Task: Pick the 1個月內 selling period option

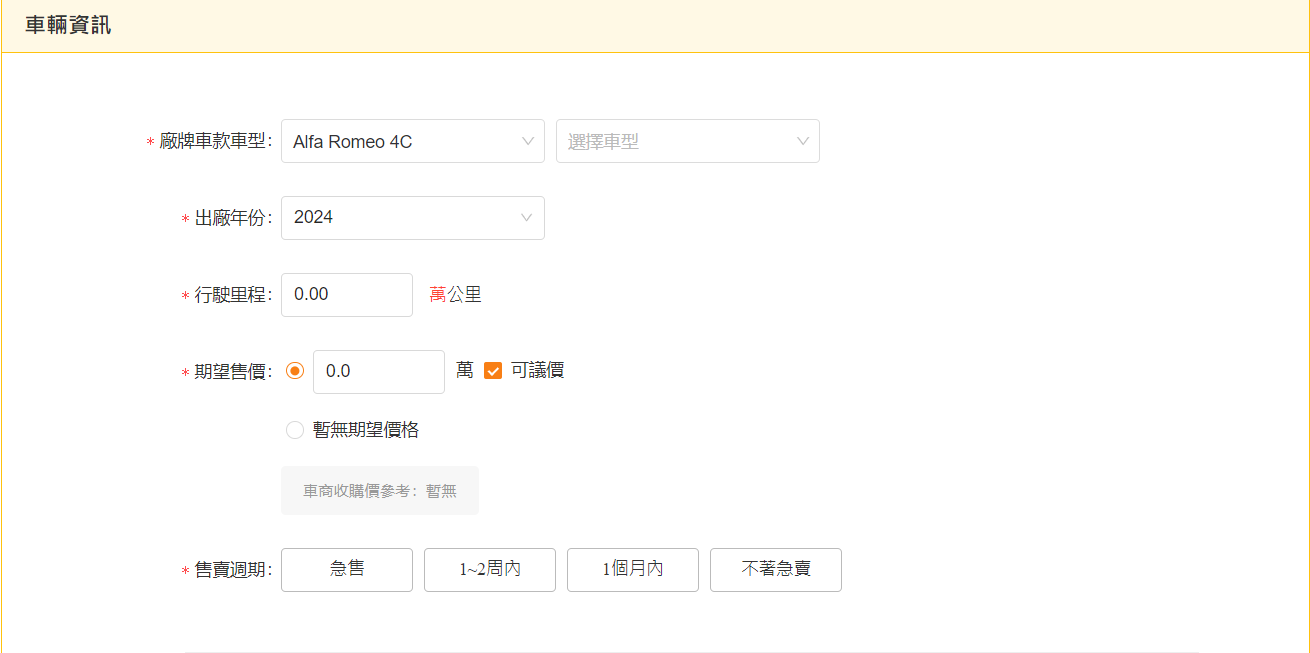Action: coord(632,569)
